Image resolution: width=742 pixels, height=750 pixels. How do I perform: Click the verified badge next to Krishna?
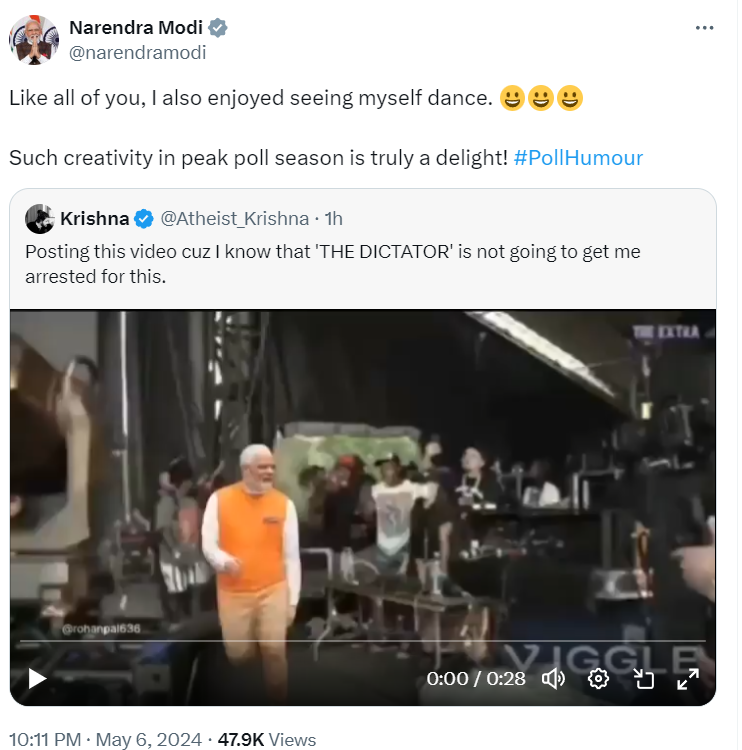[145, 218]
